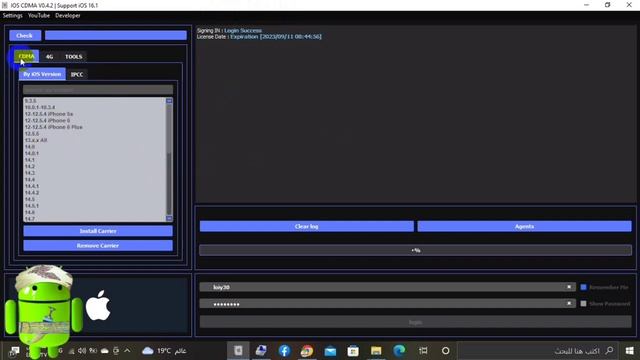Select 12-12.5.4 iPhone 6 Plus entry
This screenshot has height=360, width=640.
[53, 127]
